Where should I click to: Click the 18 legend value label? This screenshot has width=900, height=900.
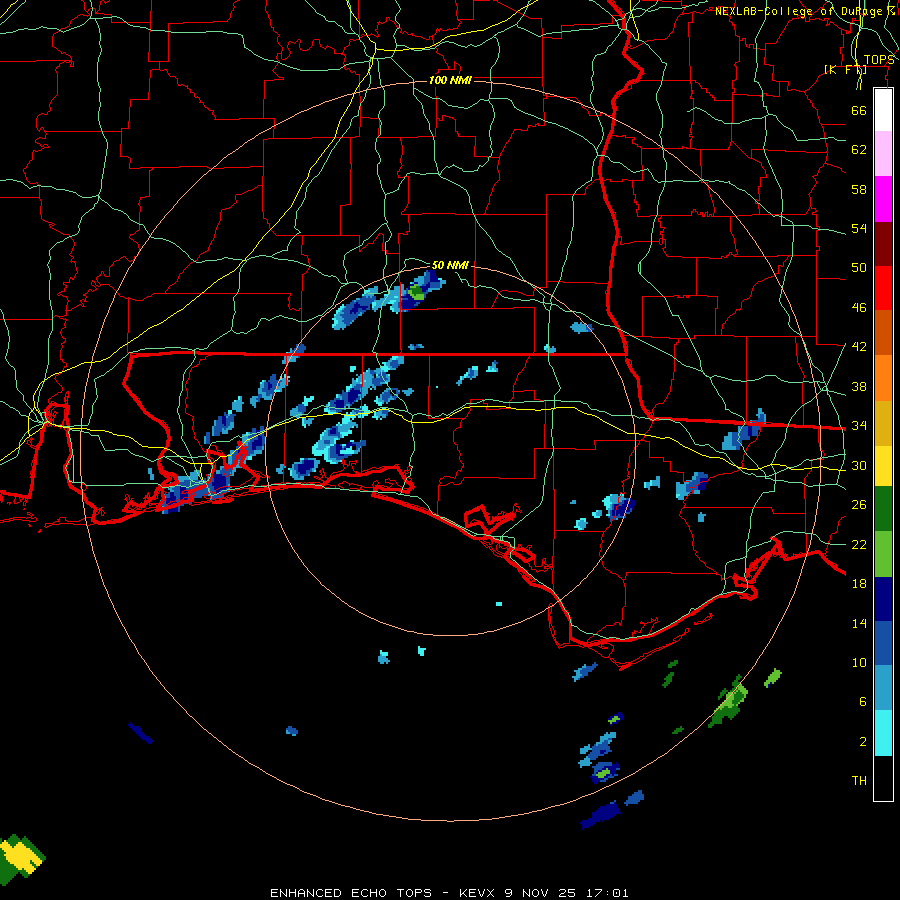pyautogui.click(x=859, y=584)
